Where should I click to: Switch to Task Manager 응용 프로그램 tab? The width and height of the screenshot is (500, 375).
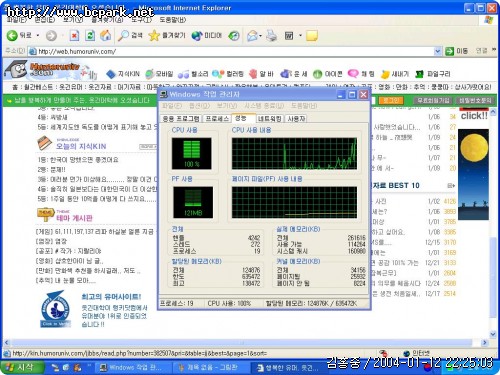coord(181,119)
